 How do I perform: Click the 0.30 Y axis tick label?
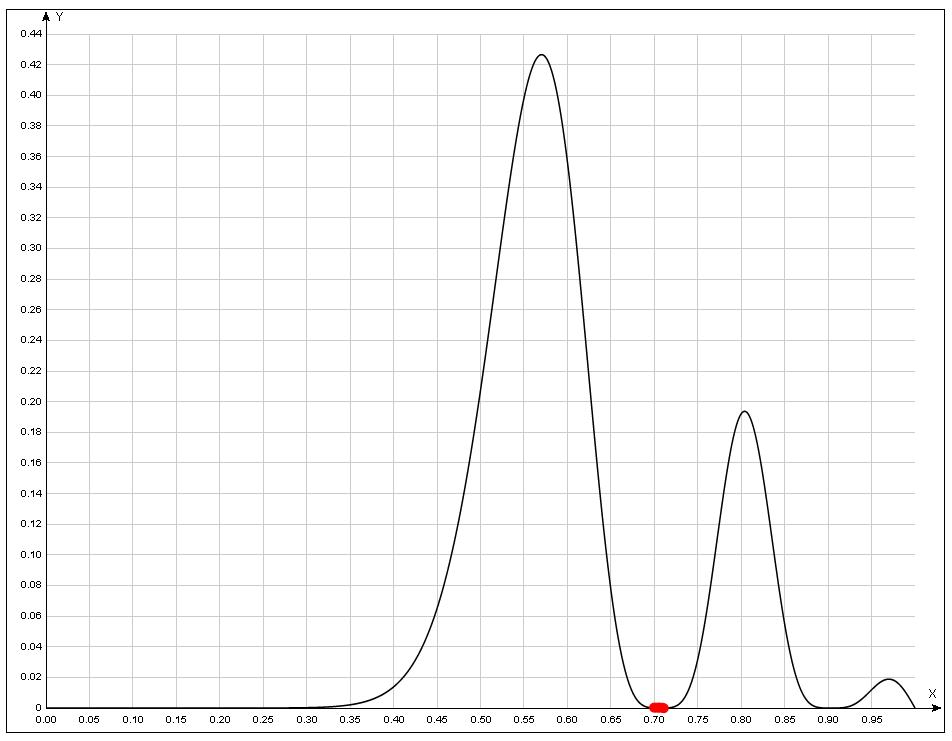pyautogui.click(x=31, y=249)
